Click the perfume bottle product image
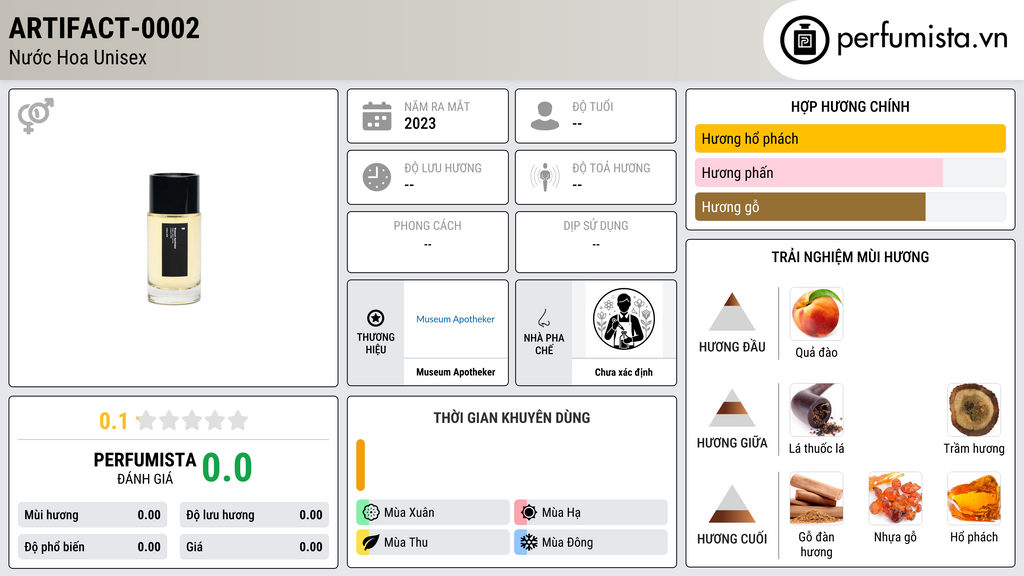This screenshot has height=576, width=1024. [174, 238]
